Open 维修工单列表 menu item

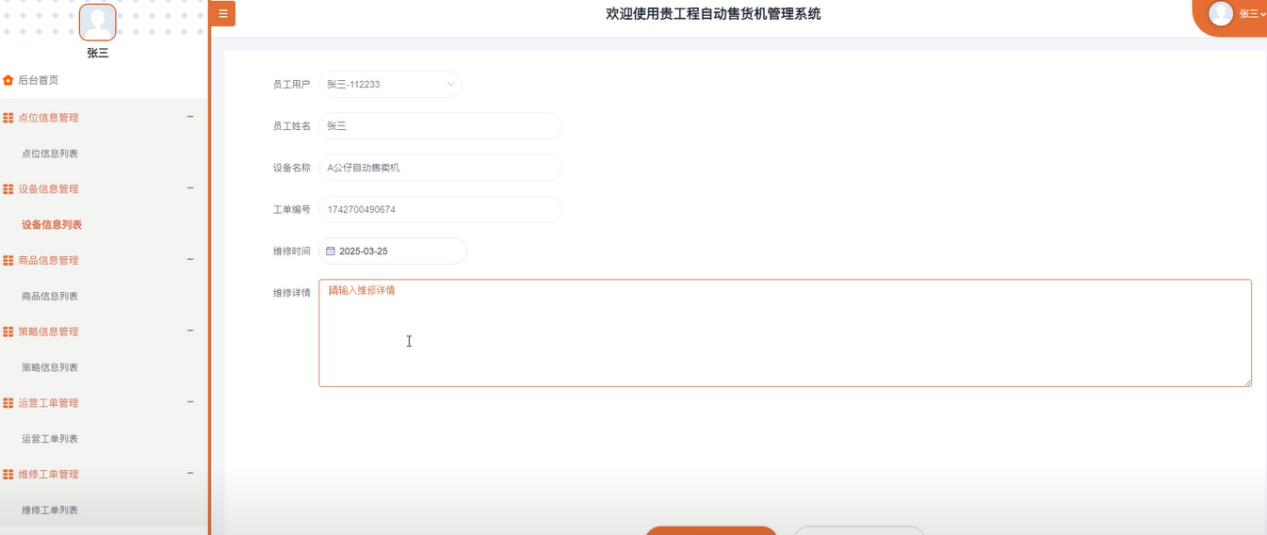pyautogui.click(x=50, y=510)
